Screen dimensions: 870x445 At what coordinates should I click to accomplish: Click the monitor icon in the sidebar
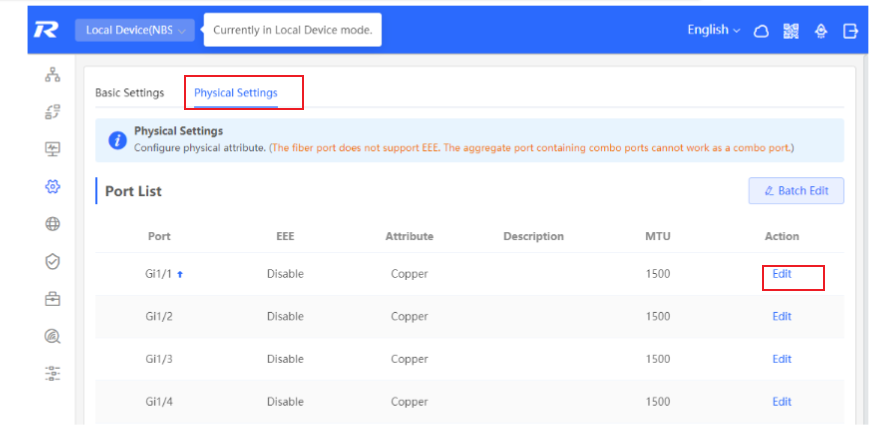click(52, 149)
